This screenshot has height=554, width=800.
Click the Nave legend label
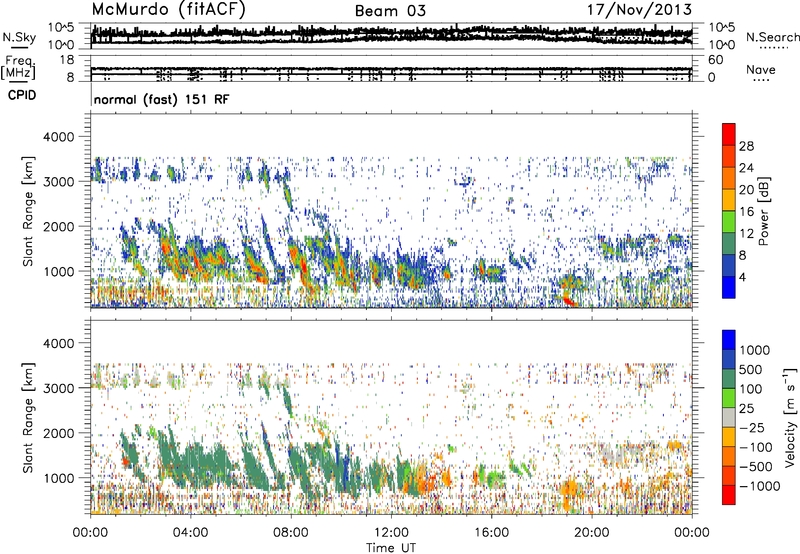[x=761, y=70]
